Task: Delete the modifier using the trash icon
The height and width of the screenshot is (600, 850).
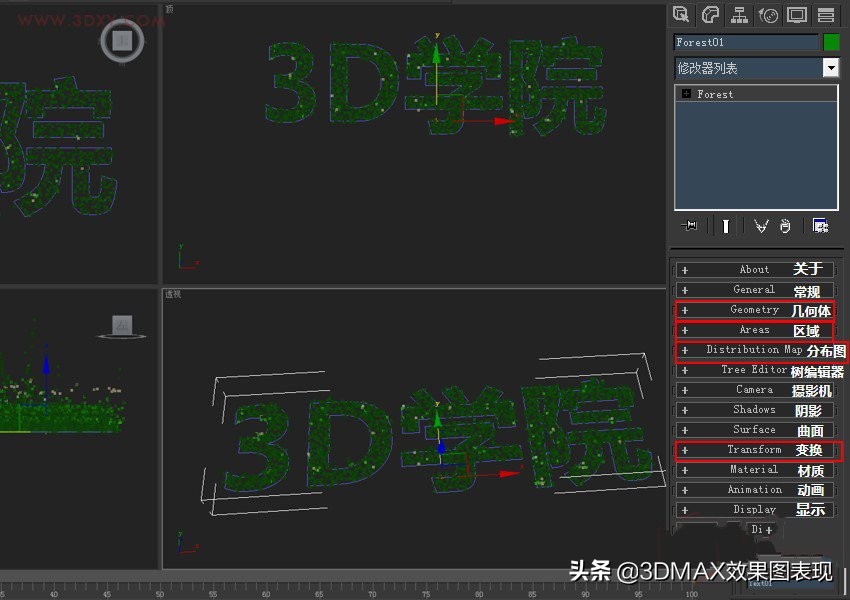Action: point(785,226)
